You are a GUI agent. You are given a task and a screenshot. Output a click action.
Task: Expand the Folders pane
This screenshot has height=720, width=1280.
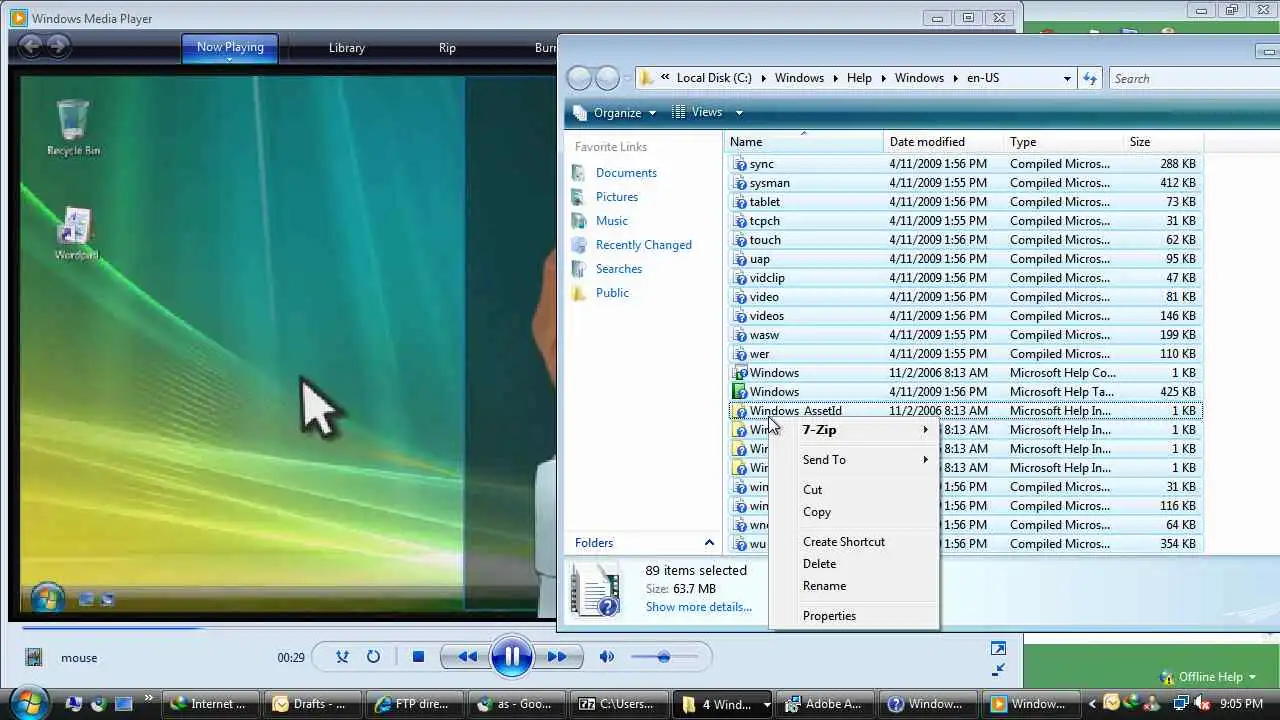point(709,543)
